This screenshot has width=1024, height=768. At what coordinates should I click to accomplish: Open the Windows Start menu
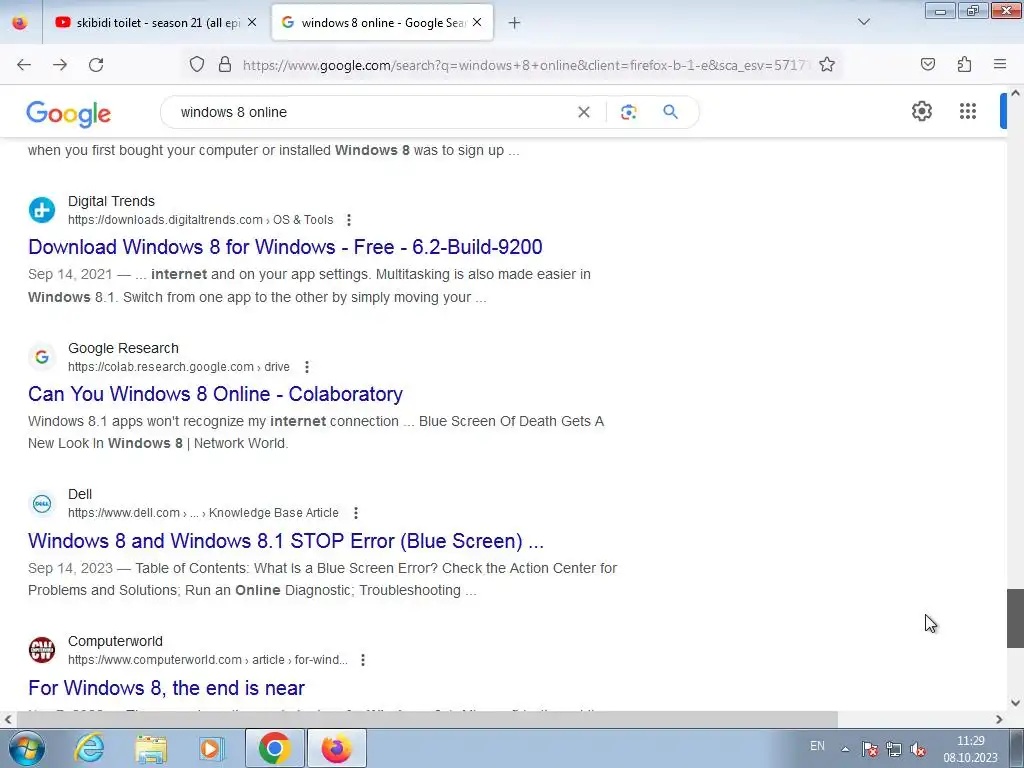[x=27, y=748]
